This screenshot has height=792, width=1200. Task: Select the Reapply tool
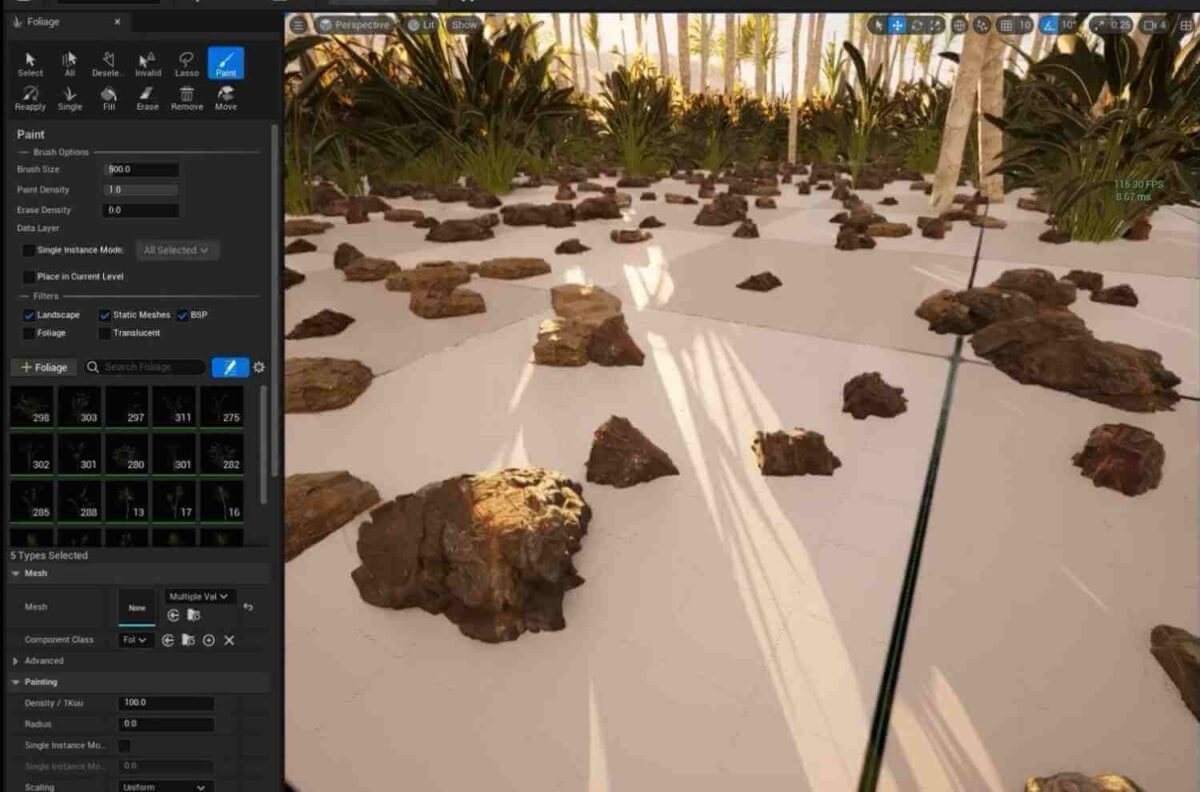tap(30, 99)
